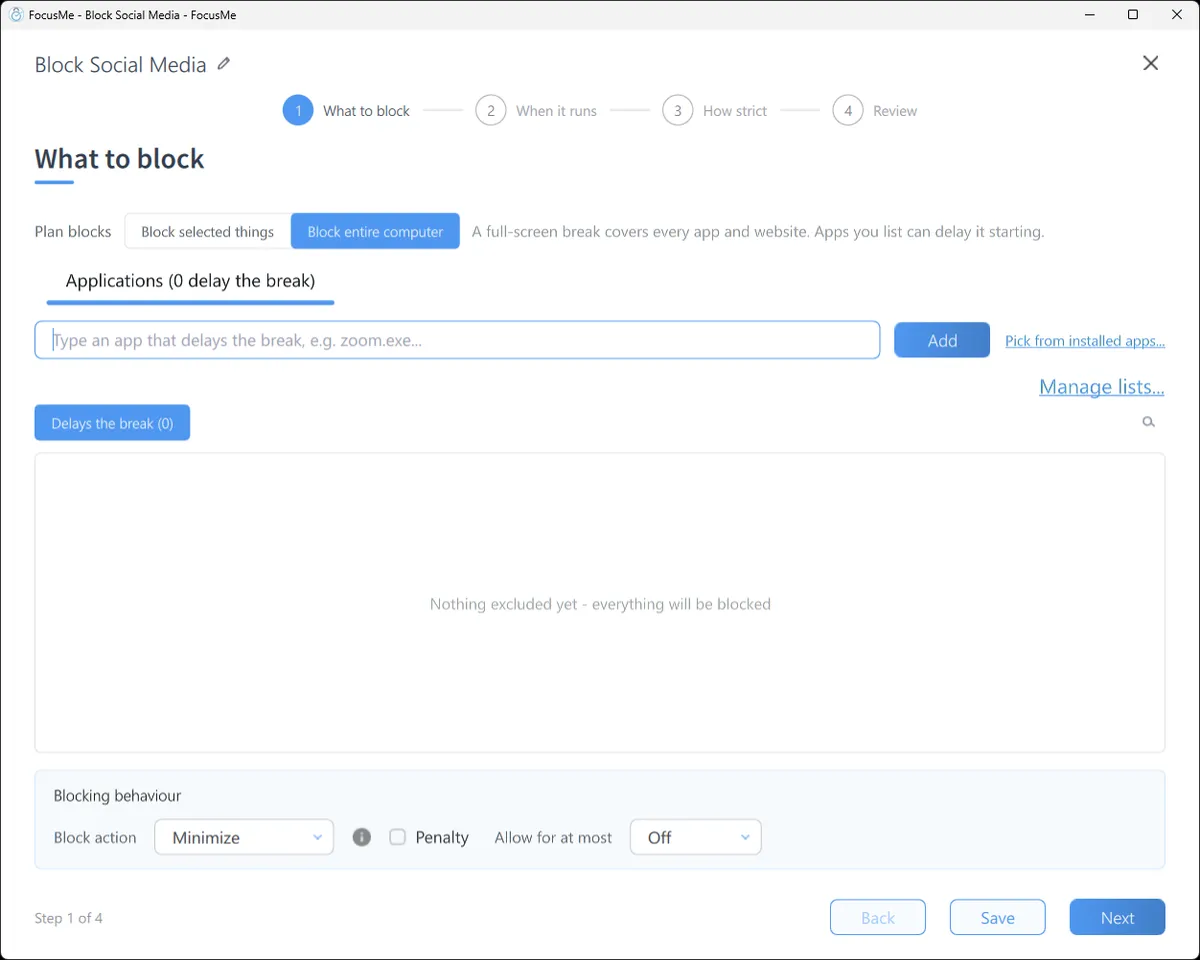Close the FocusMe window from the title bar
The image size is (1200, 960).
click(1177, 15)
